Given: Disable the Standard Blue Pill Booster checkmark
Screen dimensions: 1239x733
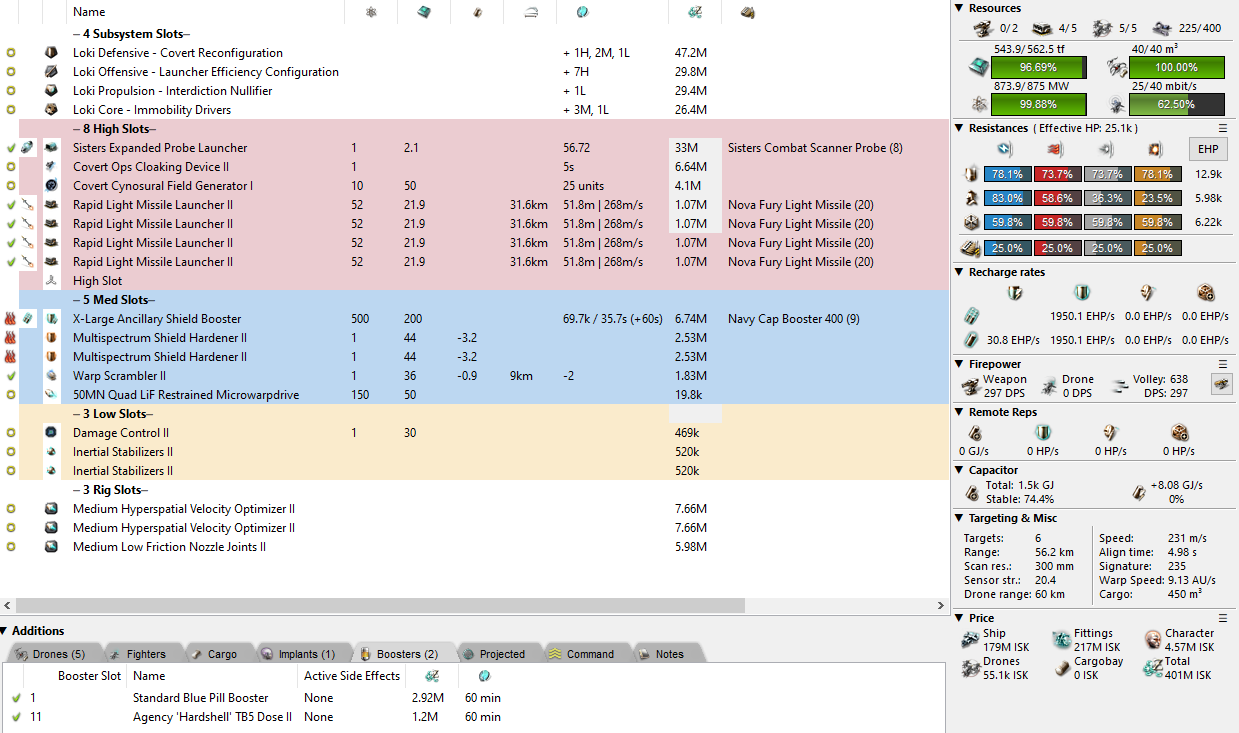Looking at the screenshot, I should (16, 698).
